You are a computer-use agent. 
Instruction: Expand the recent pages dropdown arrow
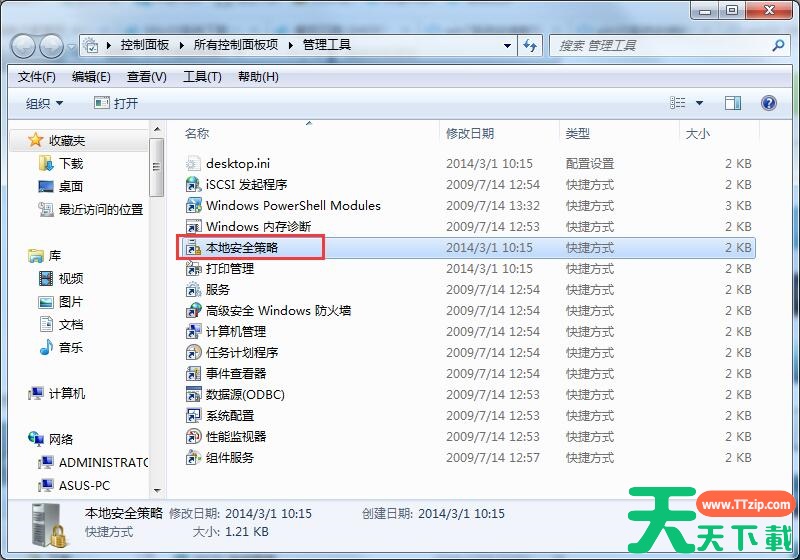pyautogui.click(x=71, y=47)
